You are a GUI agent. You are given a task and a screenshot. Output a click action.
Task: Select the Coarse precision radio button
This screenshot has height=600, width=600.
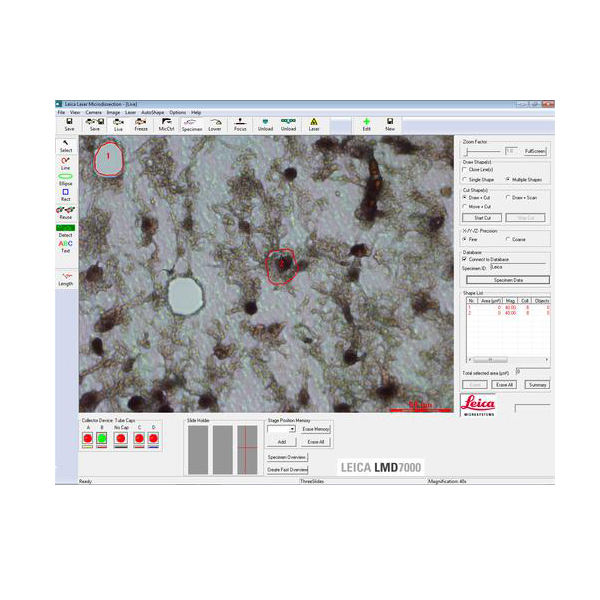[510, 239]
